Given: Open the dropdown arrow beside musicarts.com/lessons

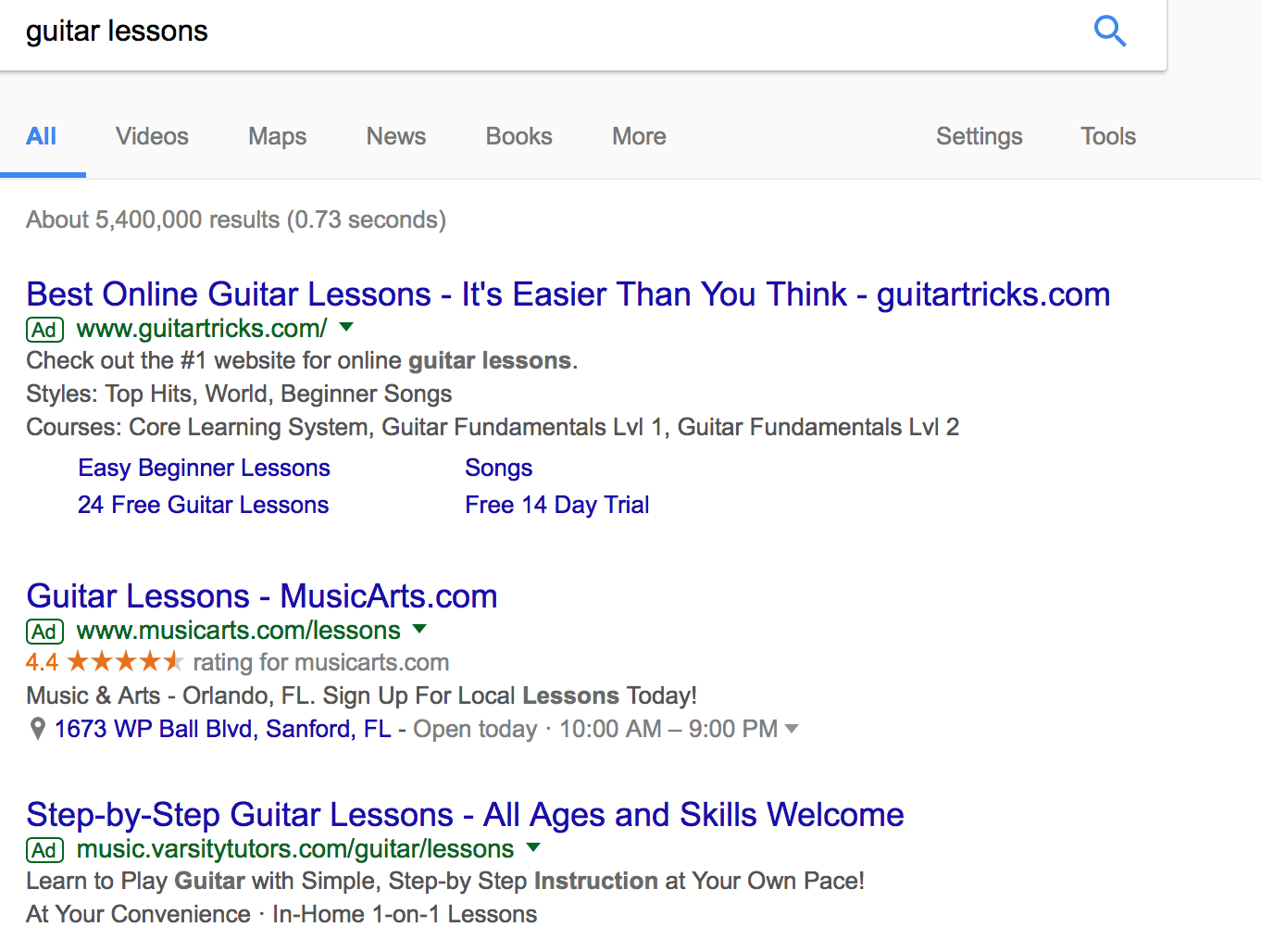Looking at the screenshot, I should (419, 629).
